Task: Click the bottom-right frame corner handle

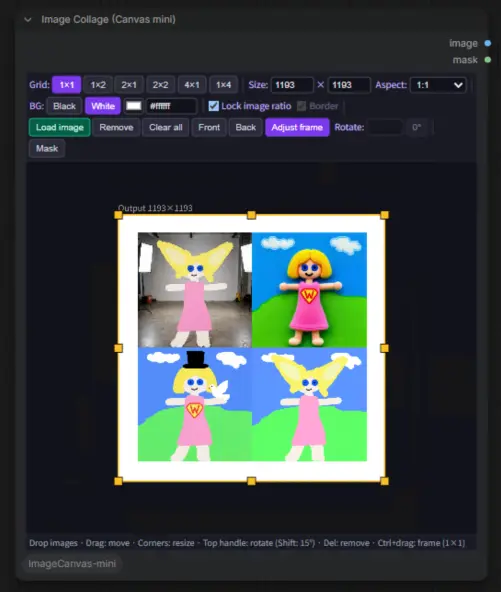Action: click(x=384, y=481)
